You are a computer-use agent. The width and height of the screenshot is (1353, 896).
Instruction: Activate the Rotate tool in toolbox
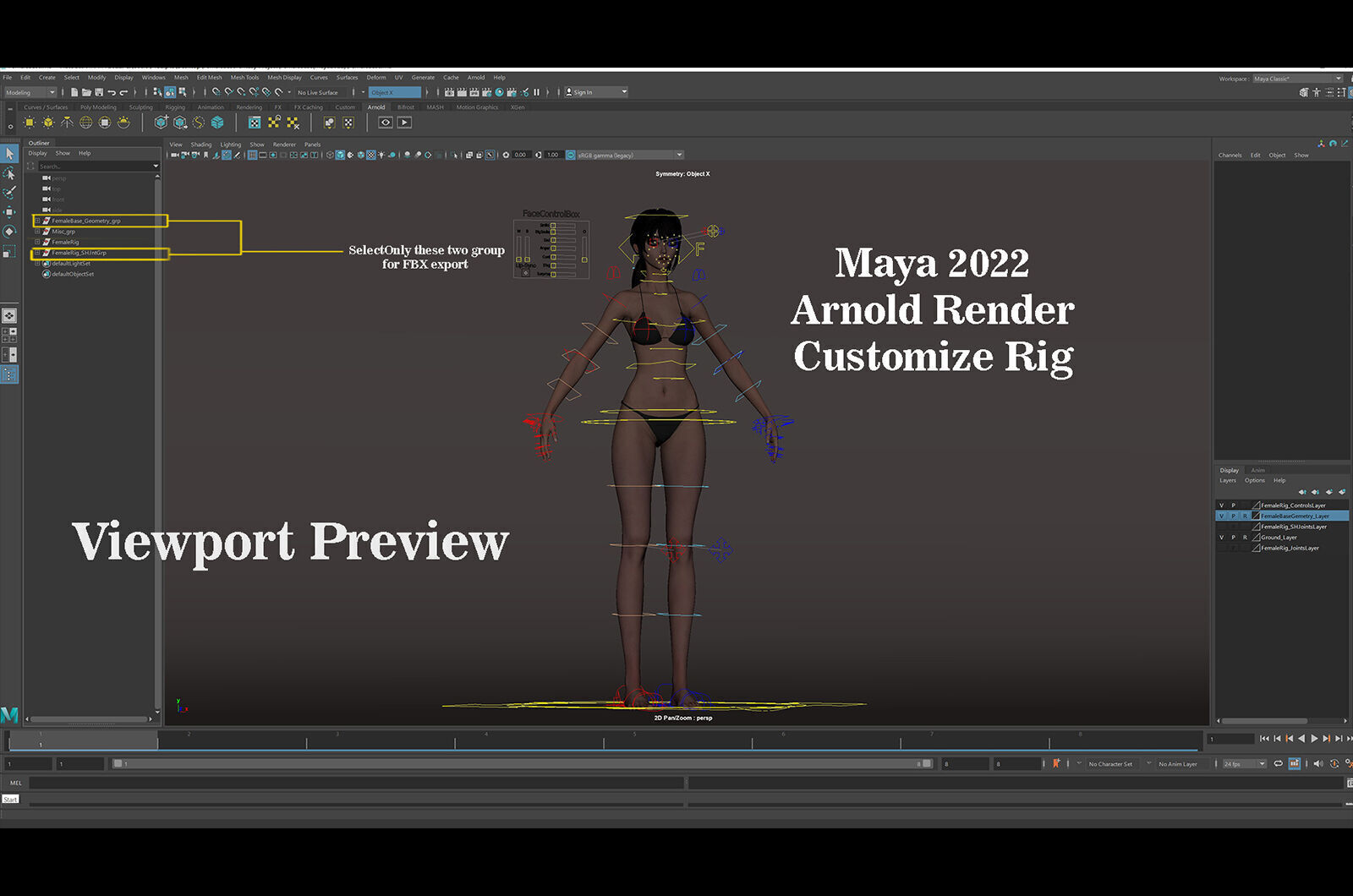click(x=9, y=232)
